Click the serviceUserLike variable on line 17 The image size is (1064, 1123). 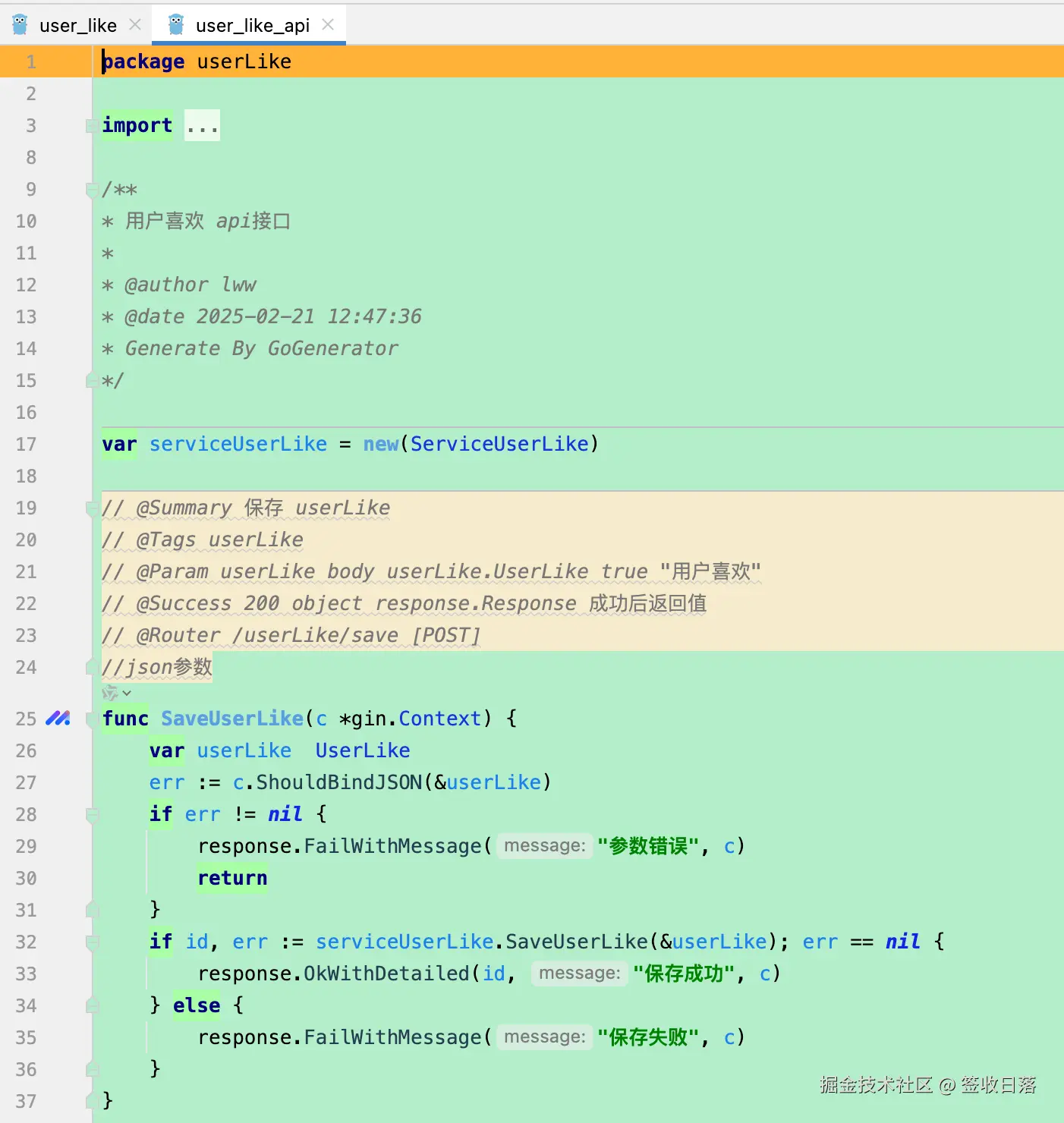[238, 444]
